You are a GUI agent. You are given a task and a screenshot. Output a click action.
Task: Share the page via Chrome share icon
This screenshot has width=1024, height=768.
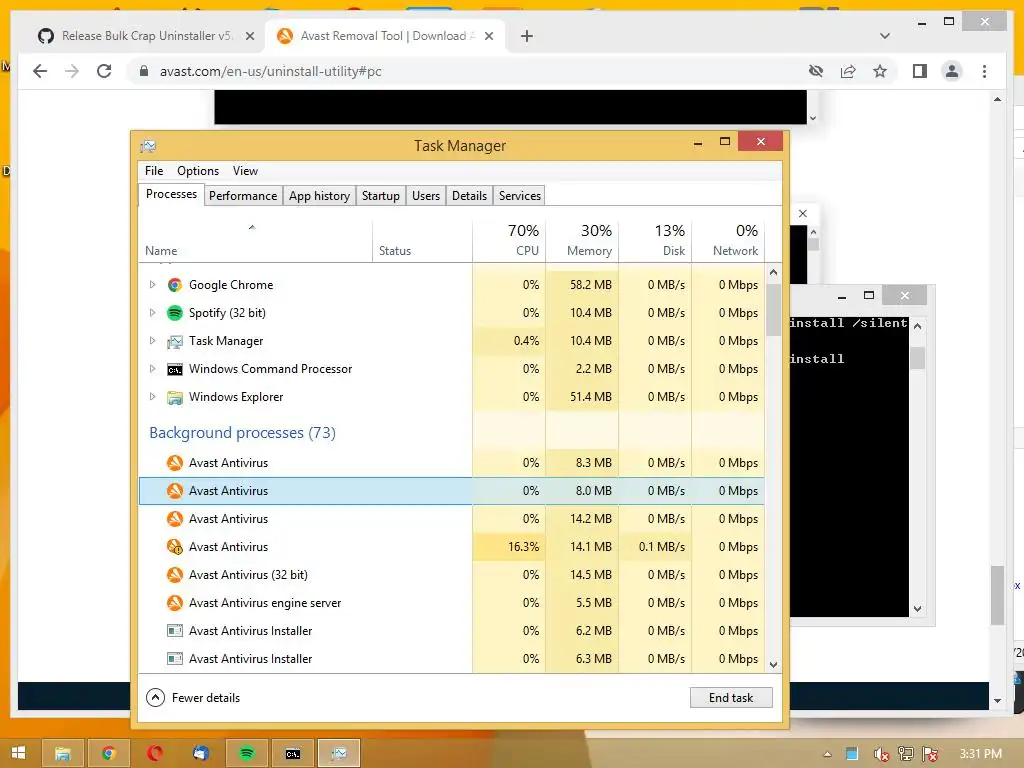coord(848,71)
